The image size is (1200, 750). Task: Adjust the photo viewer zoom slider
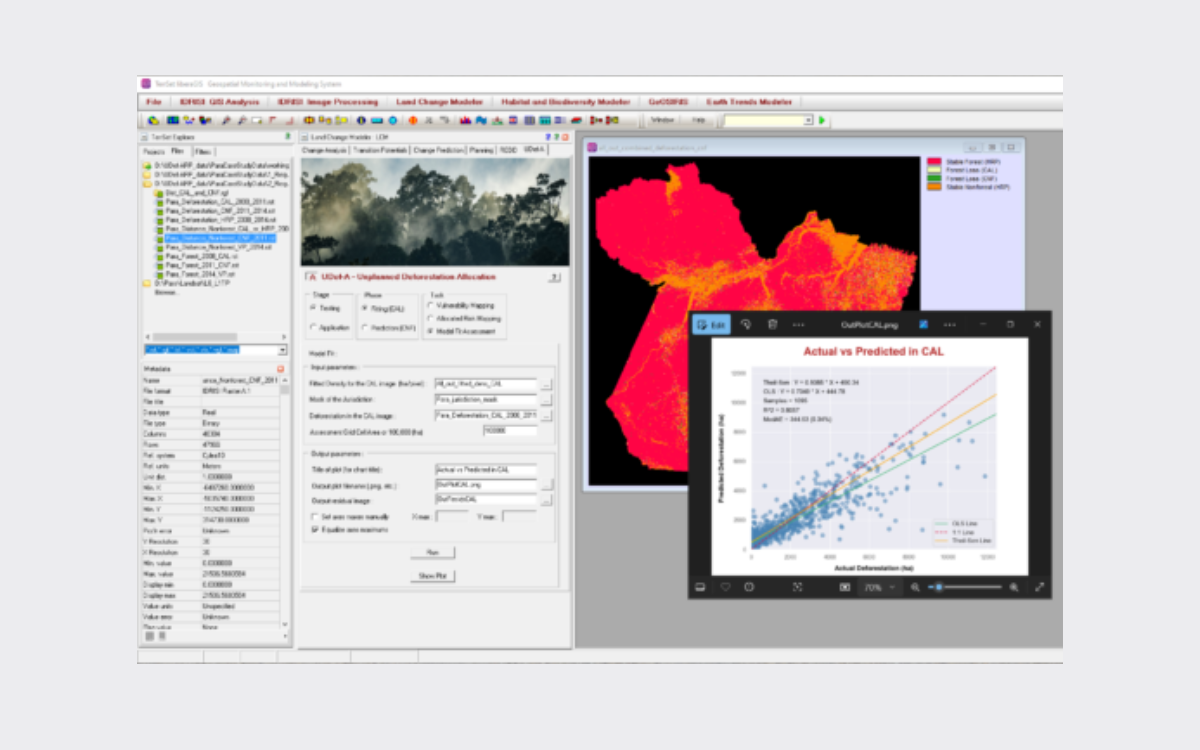coord(938,588)
